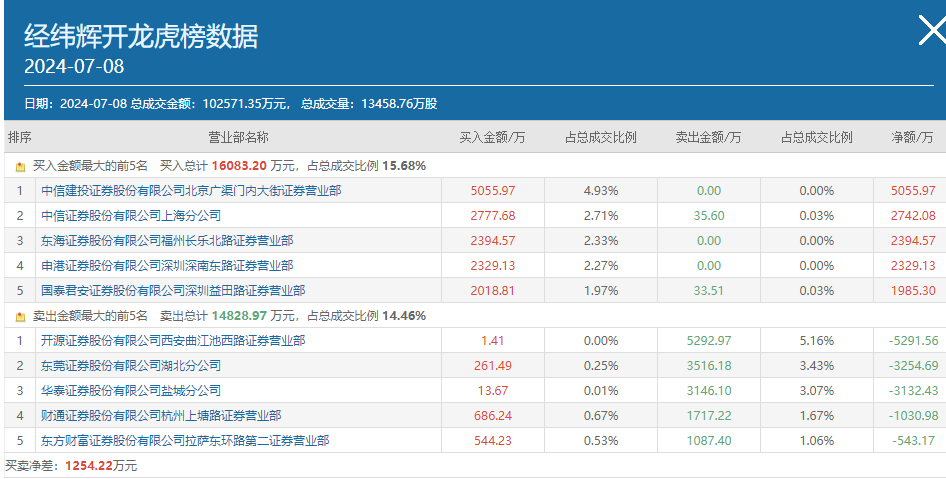Open 东方财富证券拉萨东环路第二证券营业部 link
The height and width of the screenshot is (479, 946).
185,441
